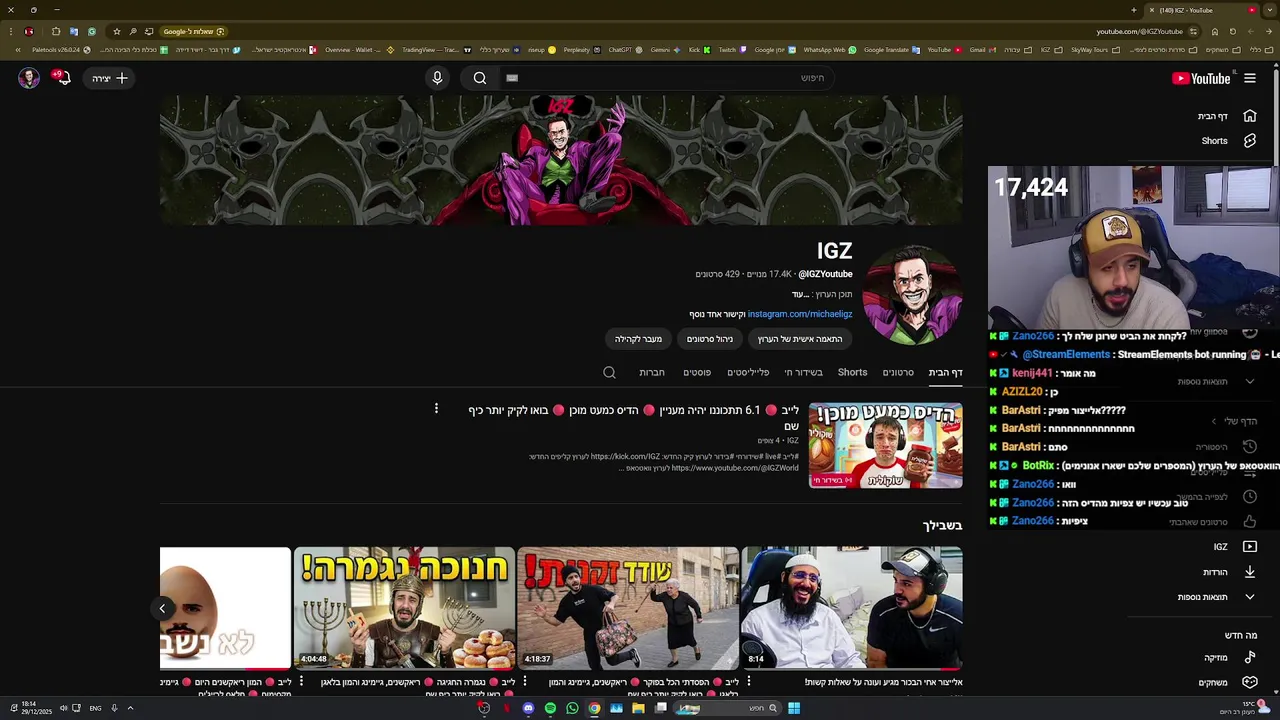1280x720 pixels.
Task: Click Windows Start button in taskbar
Action: tap(793, 708)
